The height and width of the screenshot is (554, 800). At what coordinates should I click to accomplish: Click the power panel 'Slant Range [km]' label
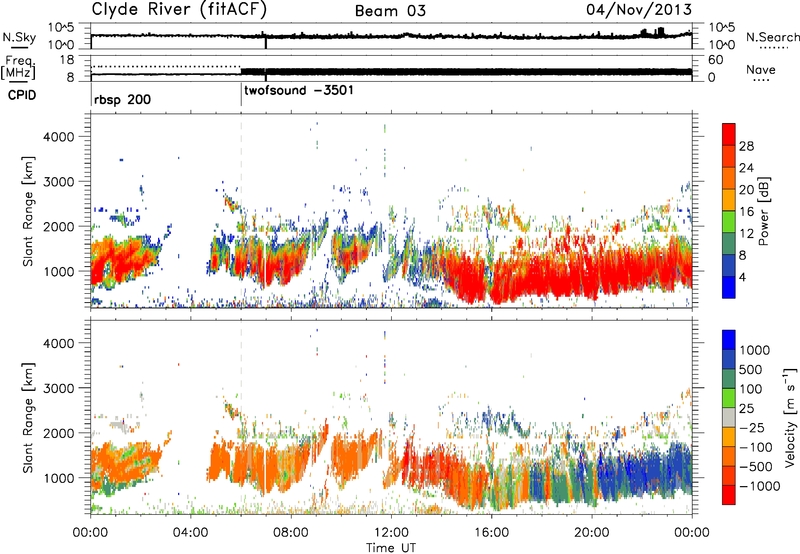pyautogui.click(x=28, y=211)
